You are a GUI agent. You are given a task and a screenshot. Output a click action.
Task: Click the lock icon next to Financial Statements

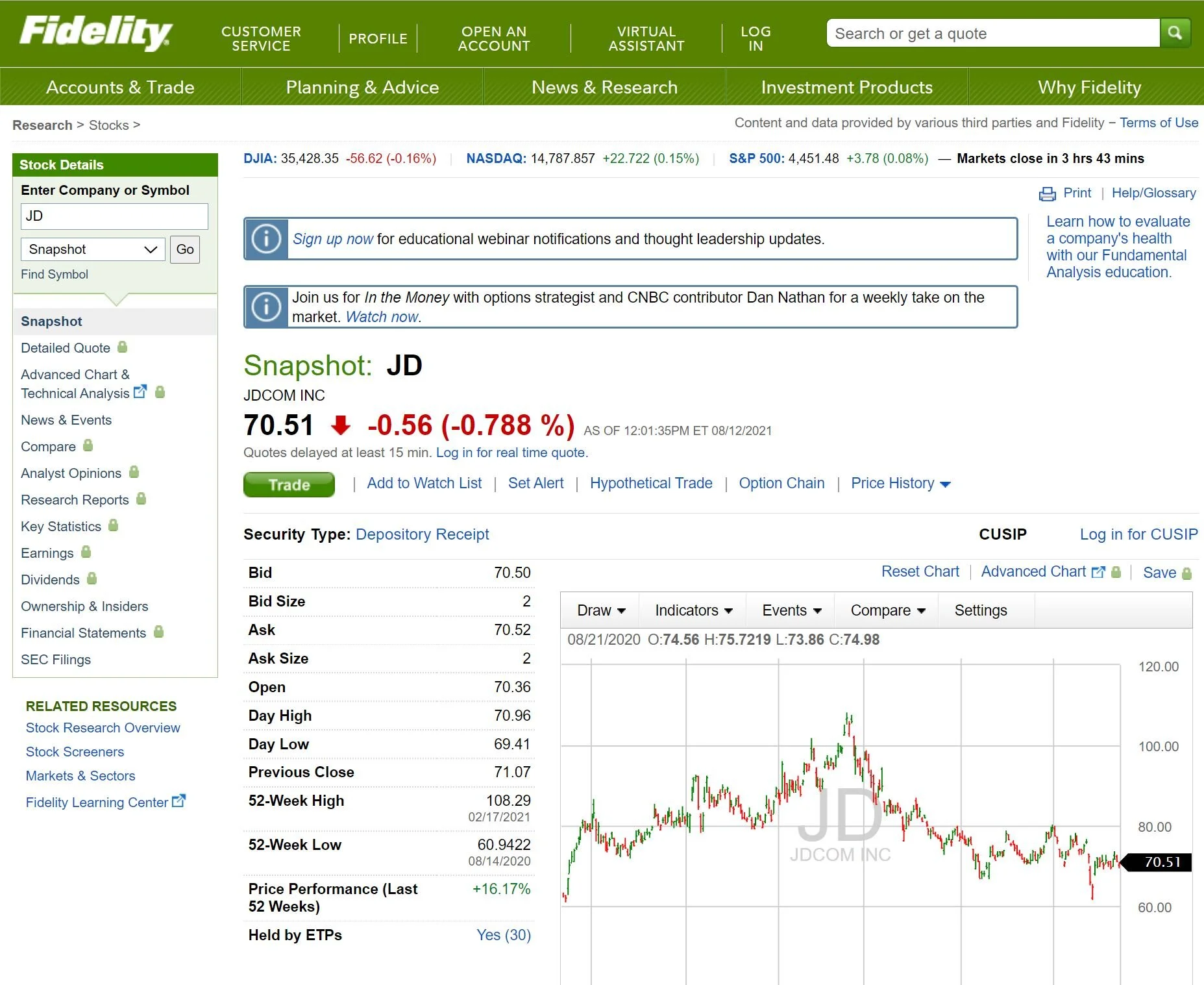159,631
